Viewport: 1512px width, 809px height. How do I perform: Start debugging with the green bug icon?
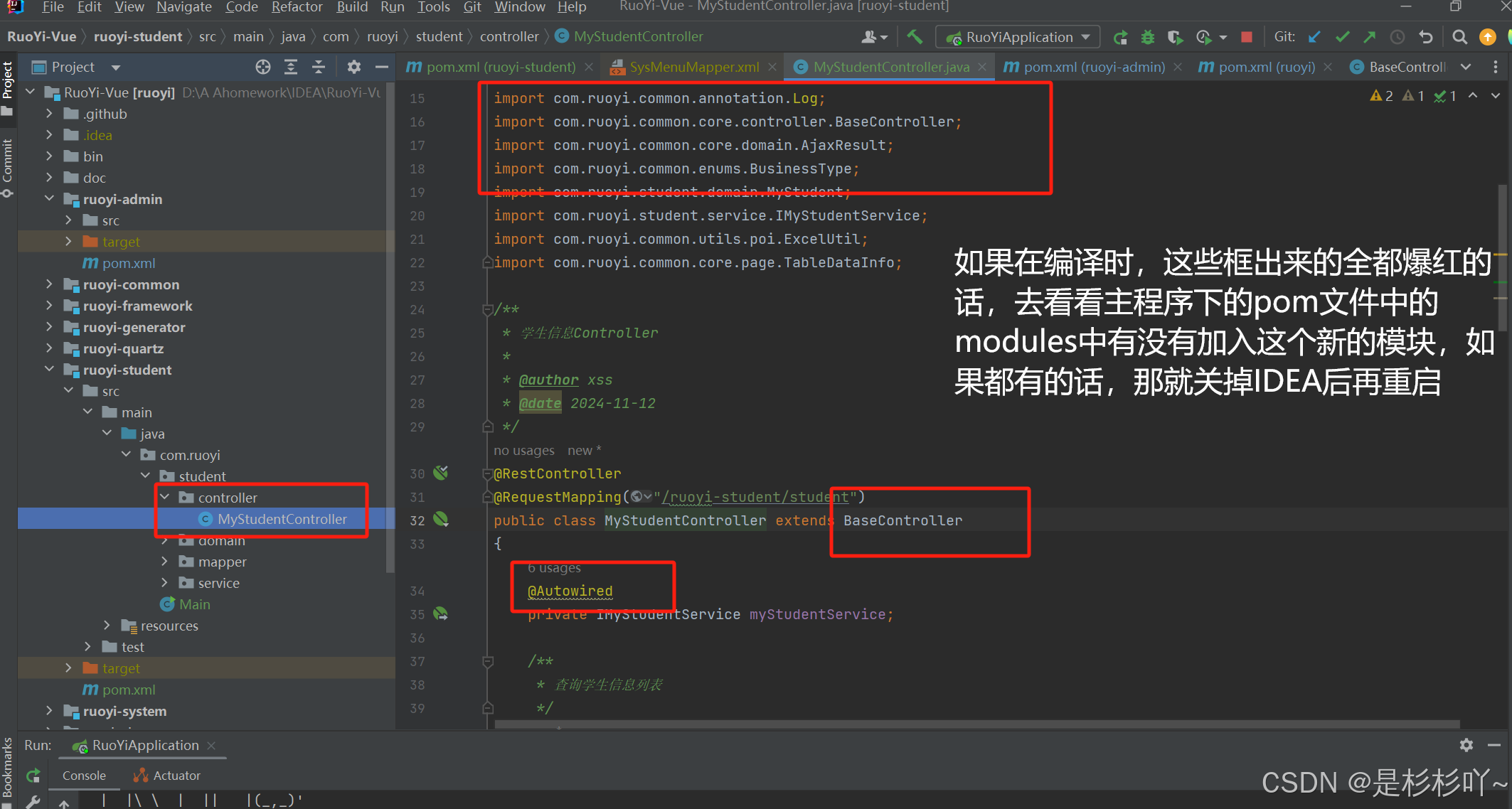1147,37
